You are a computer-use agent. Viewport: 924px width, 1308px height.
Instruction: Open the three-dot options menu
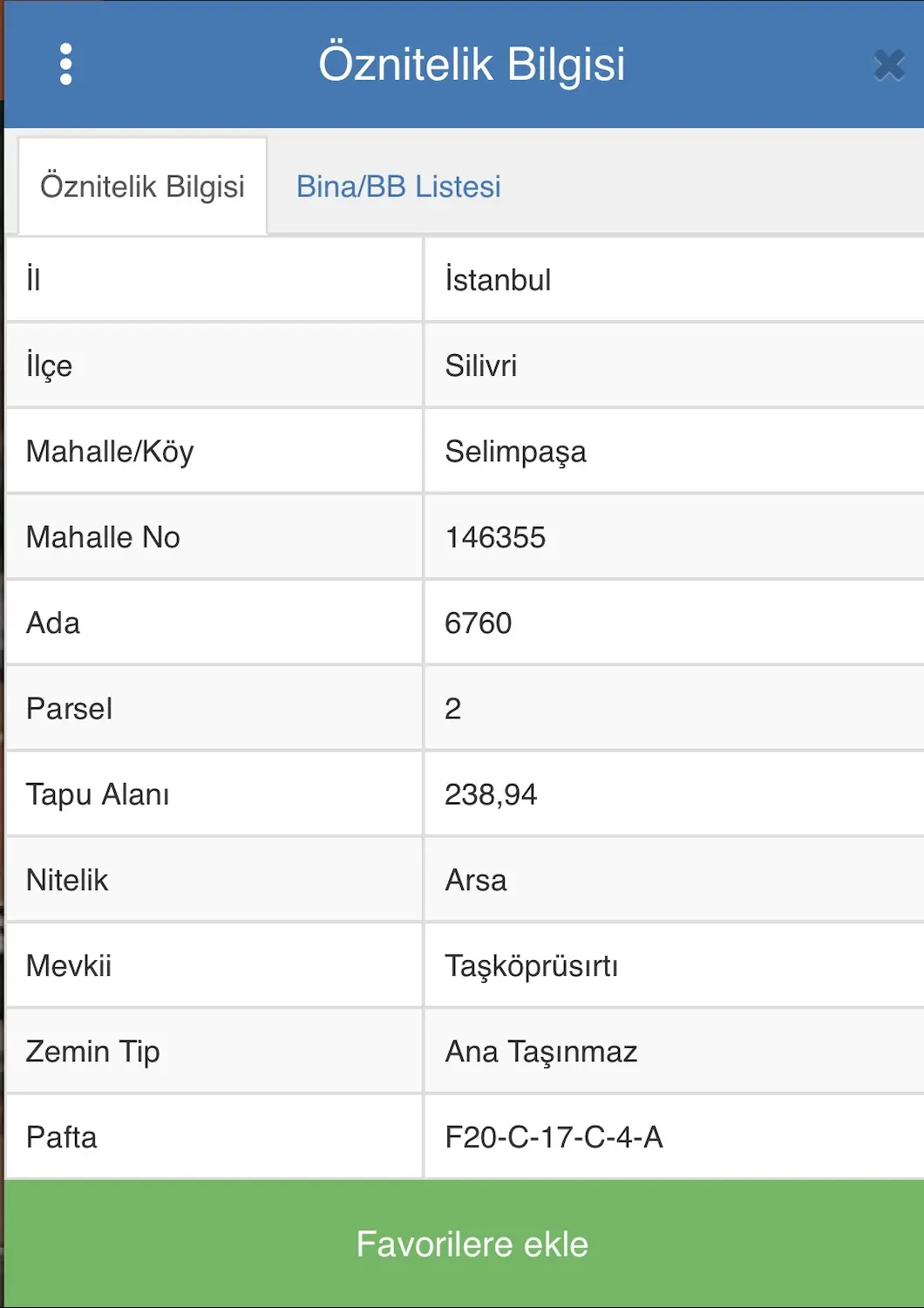[65, 65]
